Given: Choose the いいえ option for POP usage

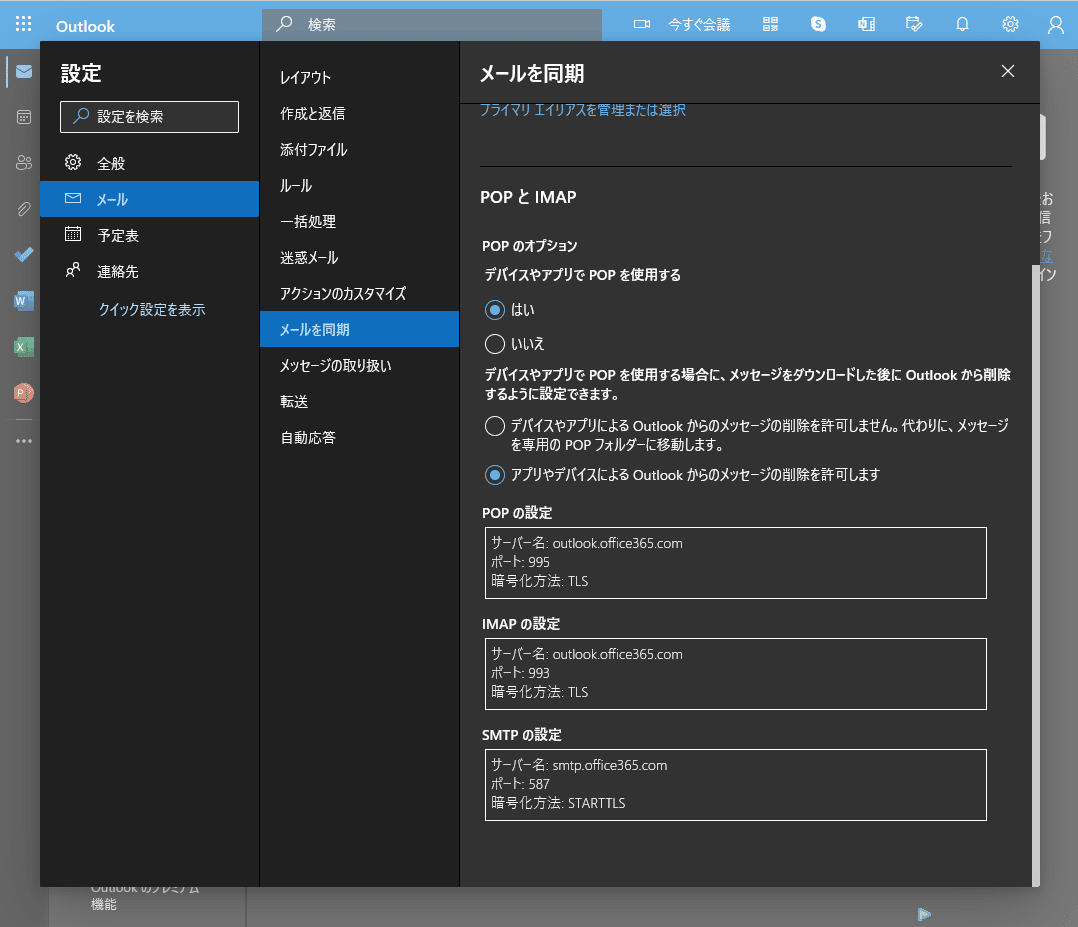Looking at the screenshot, I should (x=495, y=343).
